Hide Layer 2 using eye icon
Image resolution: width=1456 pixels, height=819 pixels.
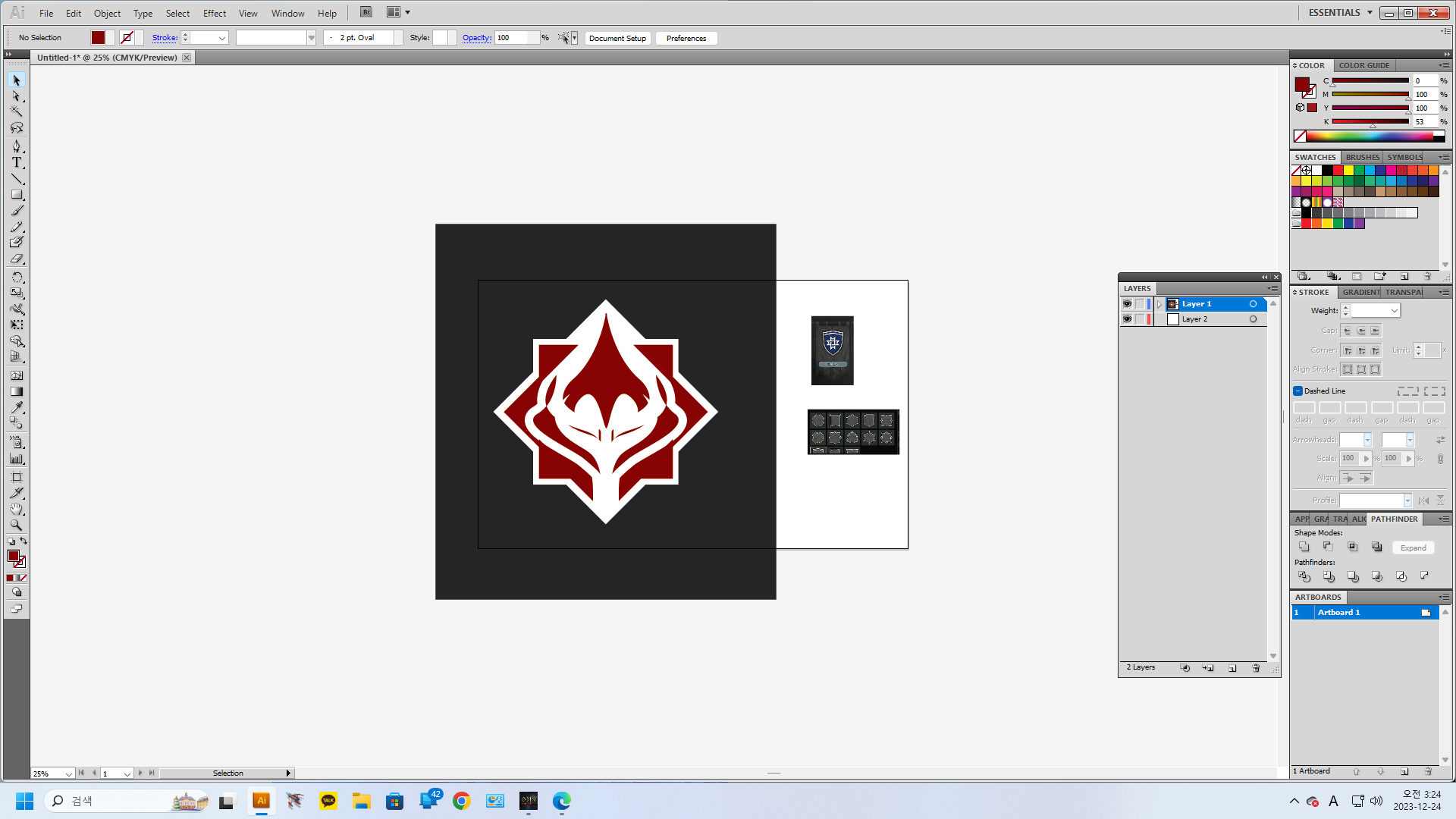1127,319
